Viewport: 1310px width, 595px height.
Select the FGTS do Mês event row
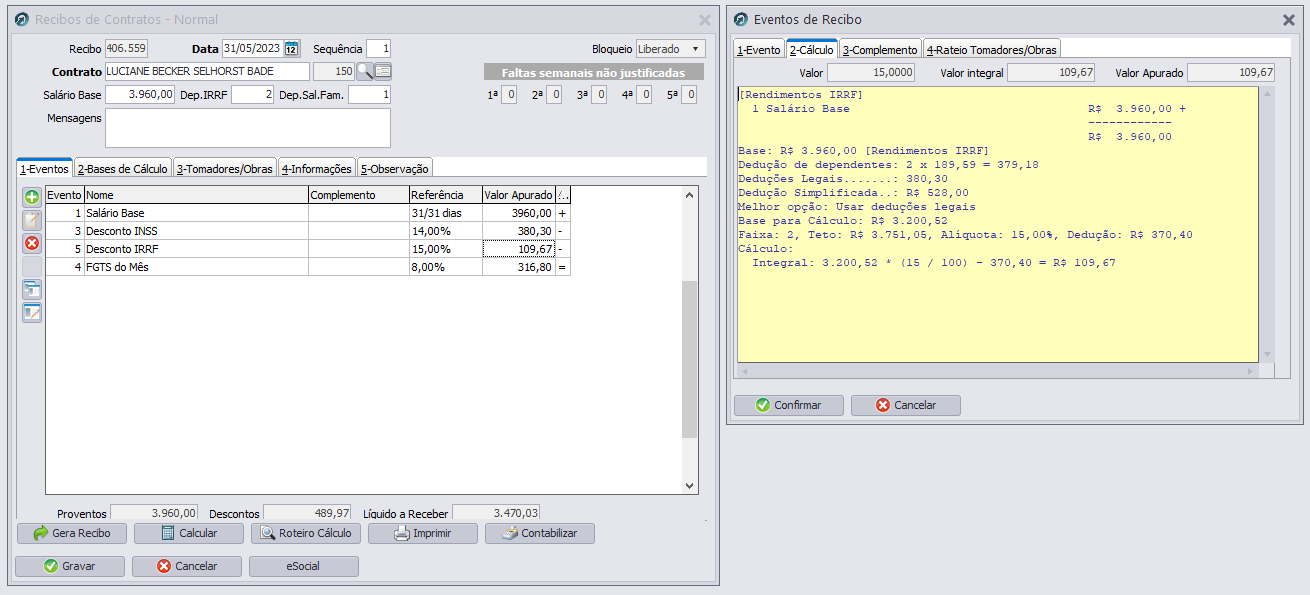pos(308,267)
